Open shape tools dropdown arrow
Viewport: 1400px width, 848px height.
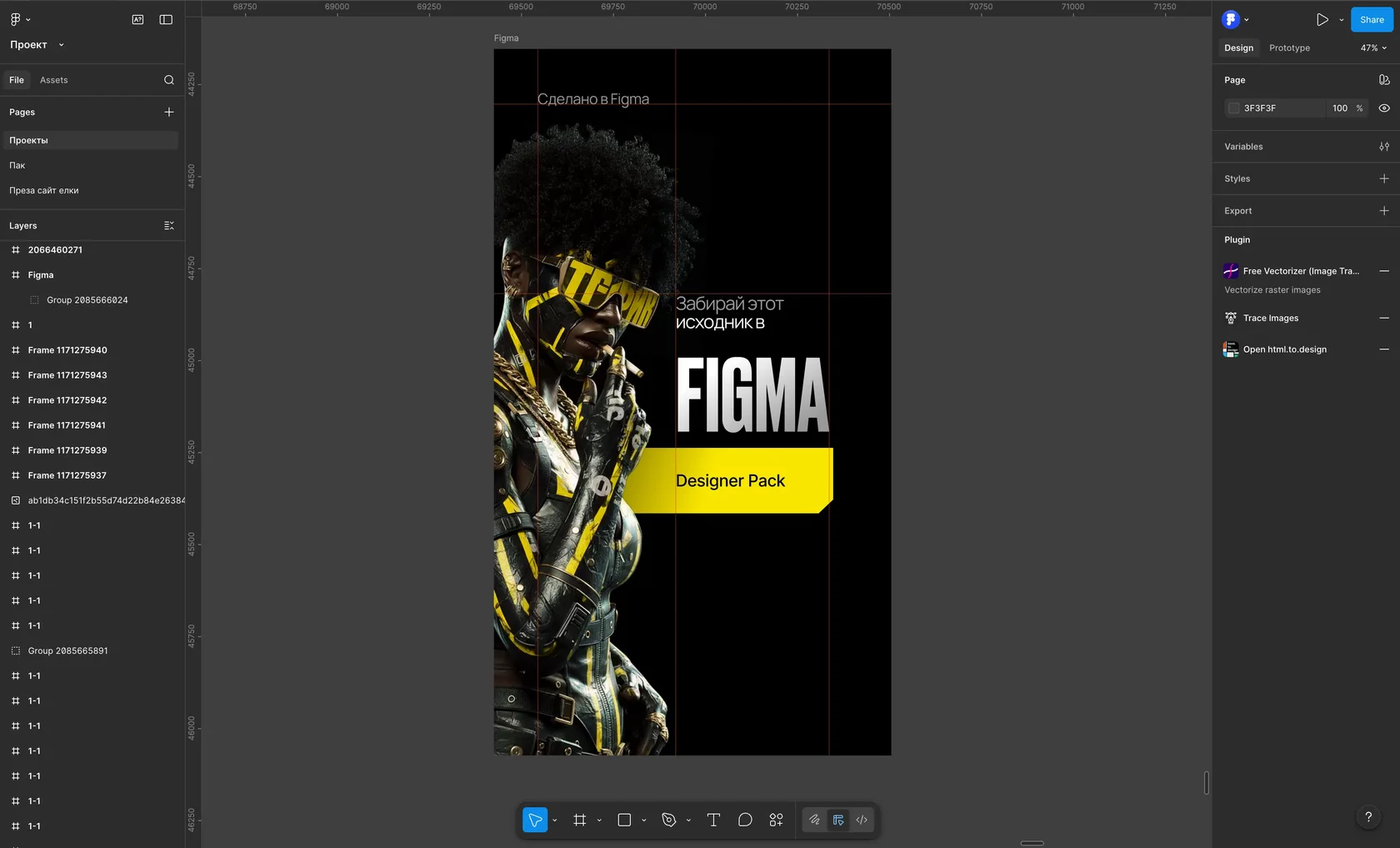(644, 820)
